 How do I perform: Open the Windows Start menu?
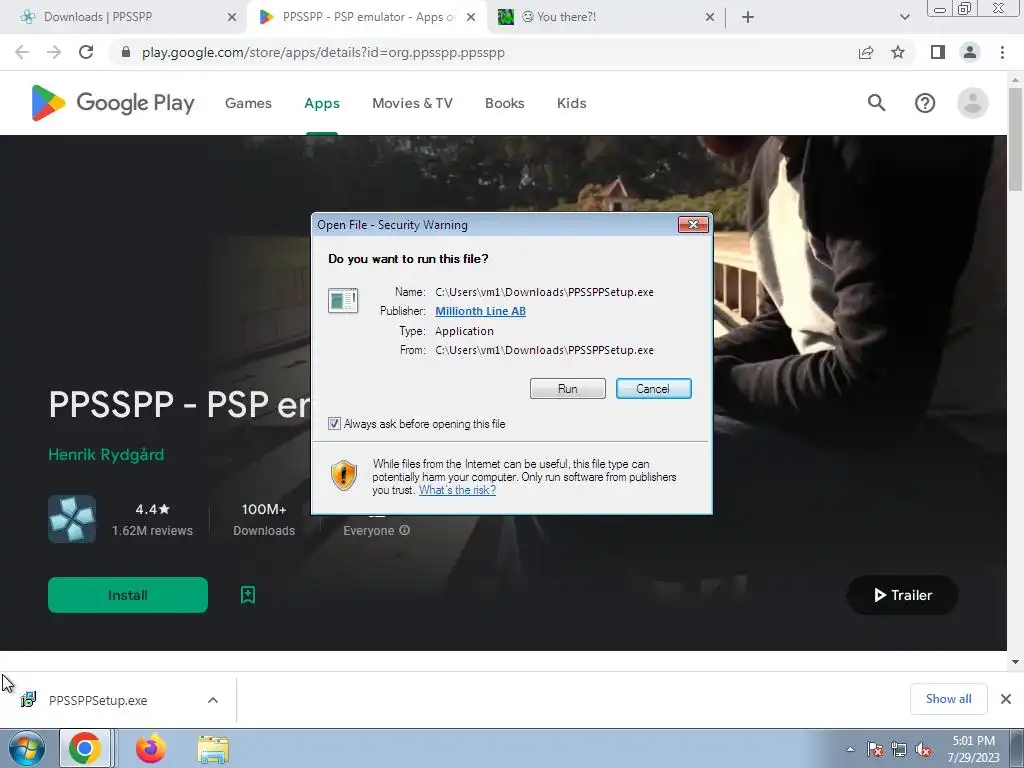point(27,749)
